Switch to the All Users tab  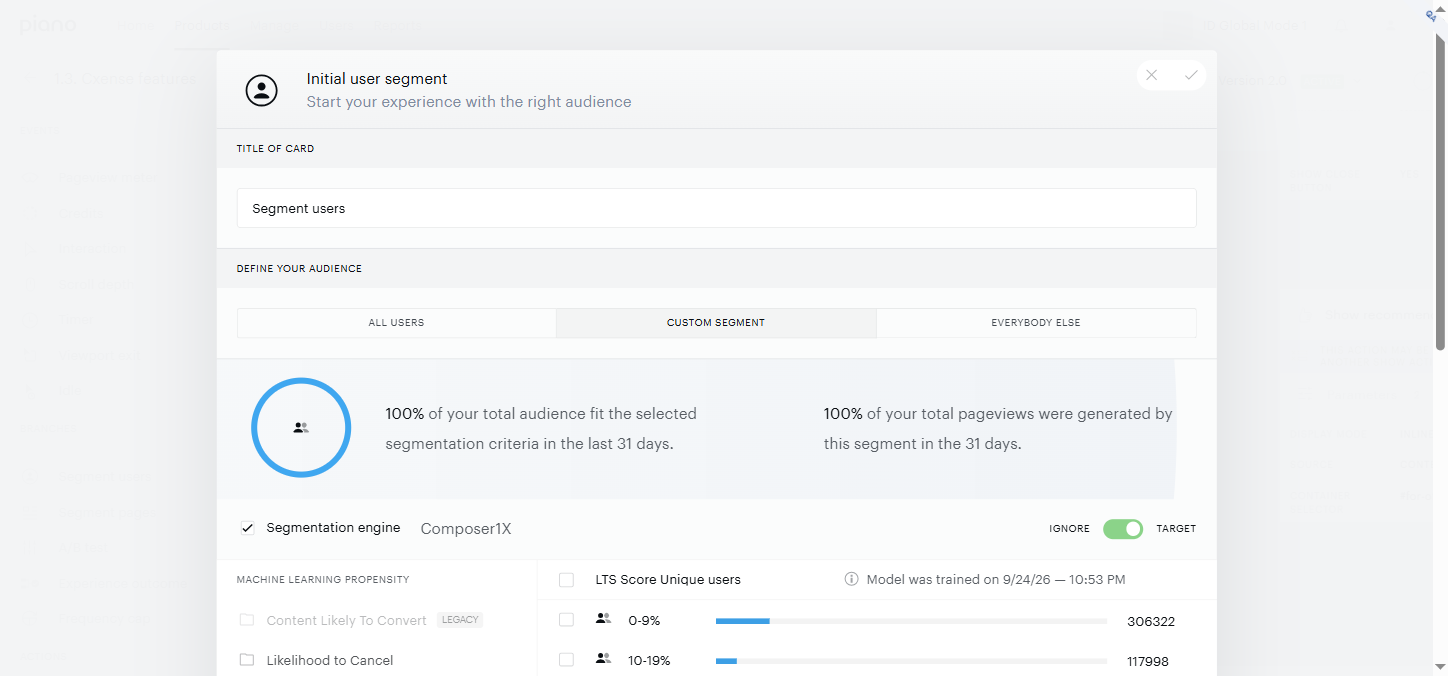click(397, 323)
